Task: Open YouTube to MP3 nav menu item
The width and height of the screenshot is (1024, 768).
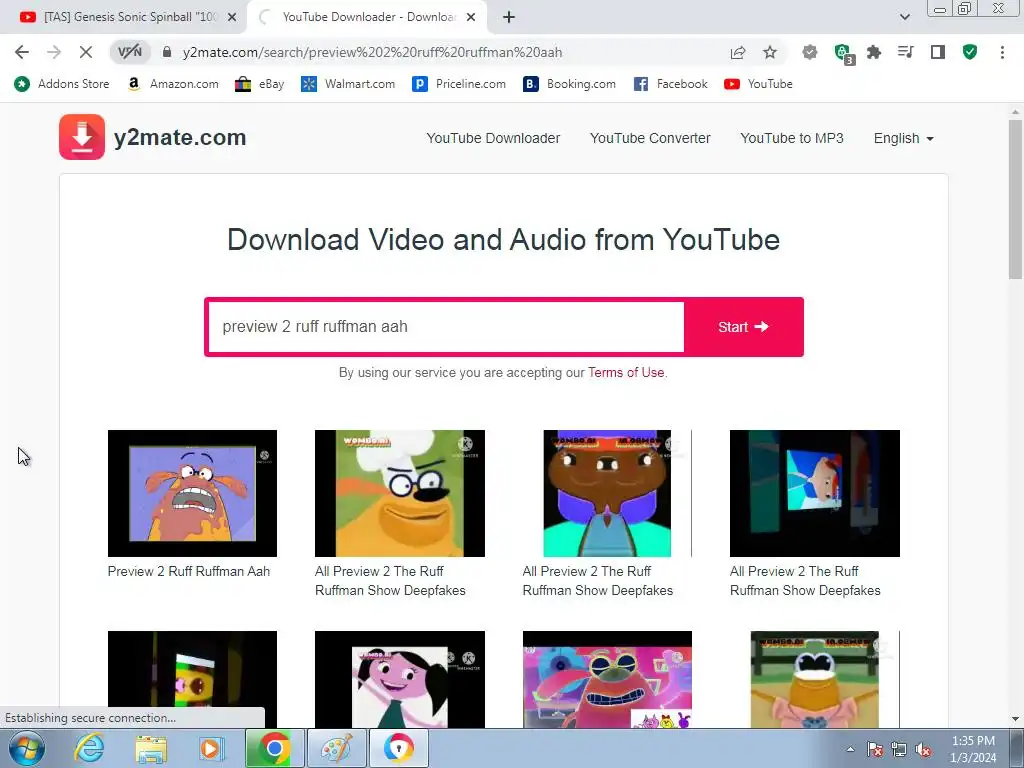Action: [792, 138]
